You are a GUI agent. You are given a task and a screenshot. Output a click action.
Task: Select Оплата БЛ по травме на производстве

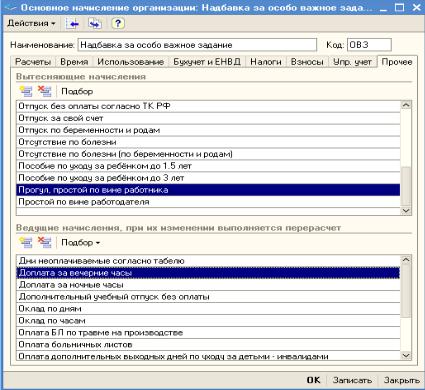pyautogui.click(x=208, y=333)
